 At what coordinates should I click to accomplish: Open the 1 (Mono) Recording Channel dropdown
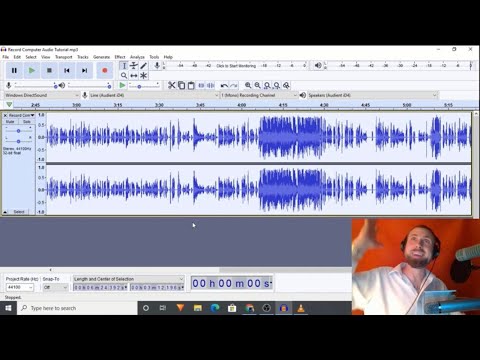[259, 95]
